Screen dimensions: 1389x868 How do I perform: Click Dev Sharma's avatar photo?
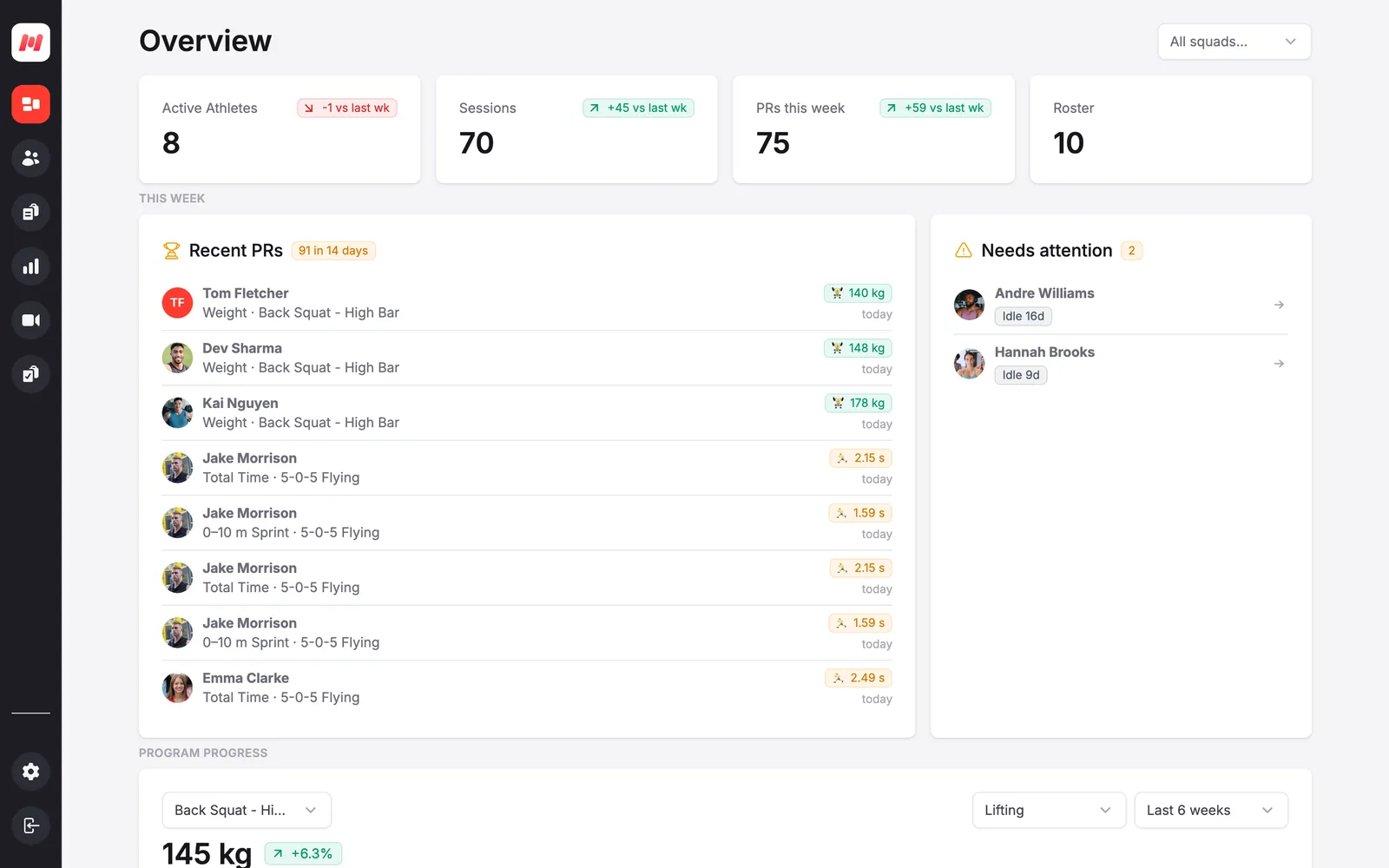177,358
